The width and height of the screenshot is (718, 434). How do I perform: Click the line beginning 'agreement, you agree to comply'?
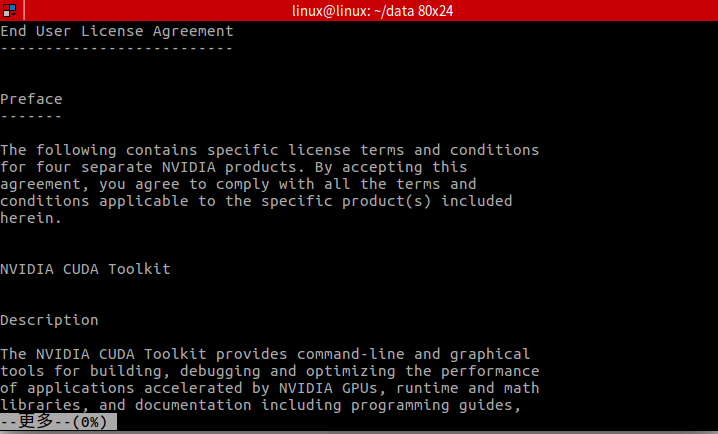coord(238,184)
